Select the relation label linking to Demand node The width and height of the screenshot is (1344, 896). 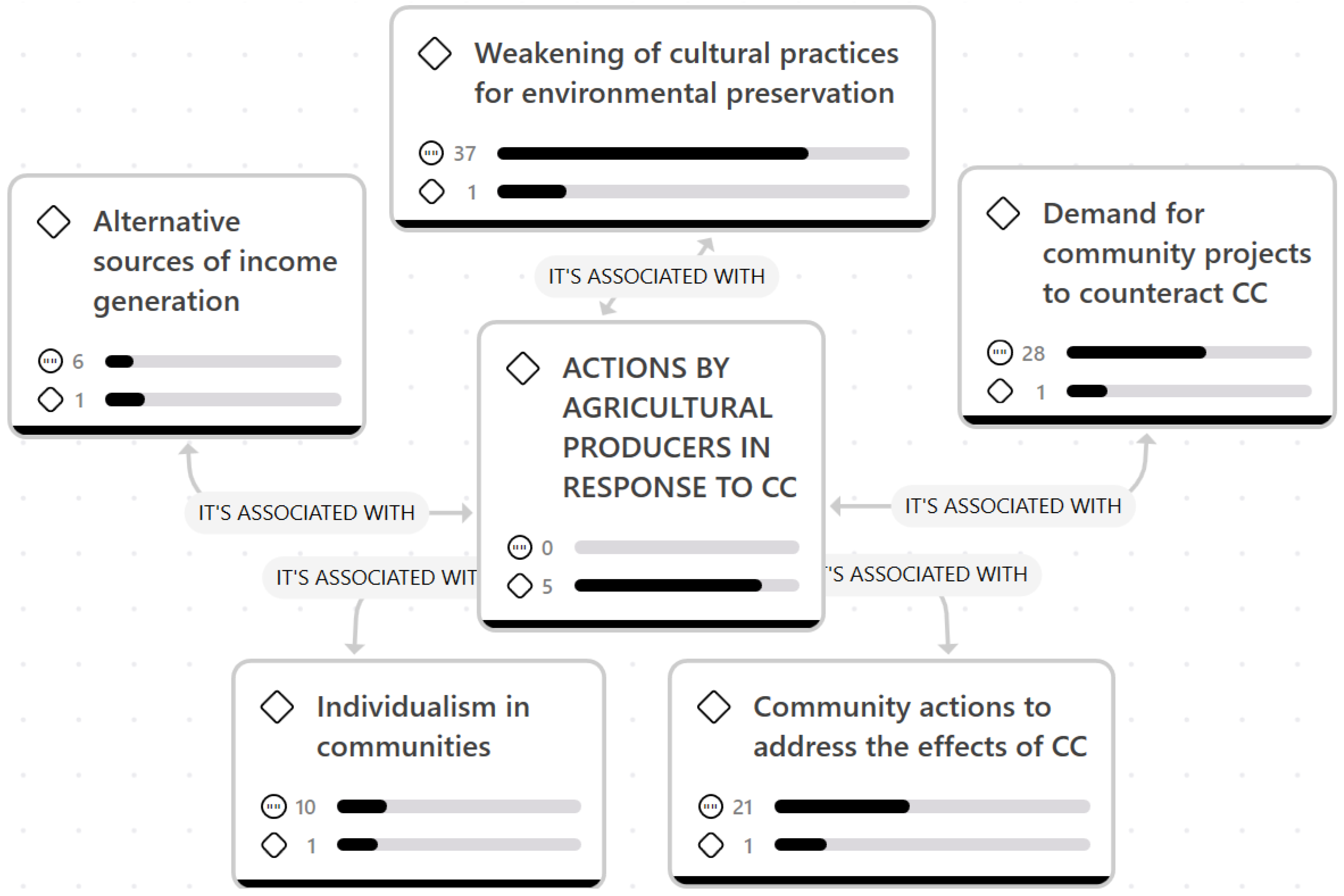1013,506
